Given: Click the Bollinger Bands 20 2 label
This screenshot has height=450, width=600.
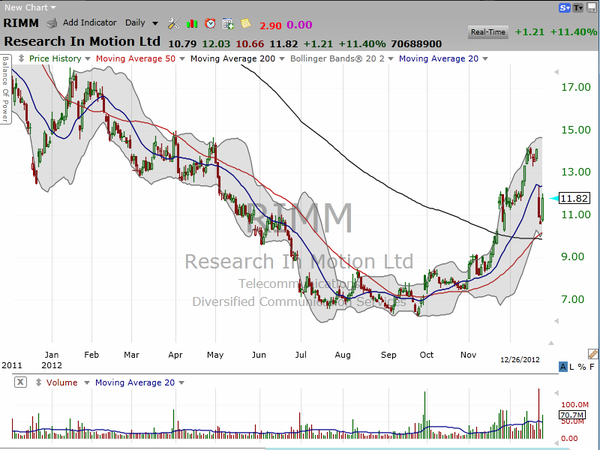Looking at the screenshot, I should click(x=337, y=59).
